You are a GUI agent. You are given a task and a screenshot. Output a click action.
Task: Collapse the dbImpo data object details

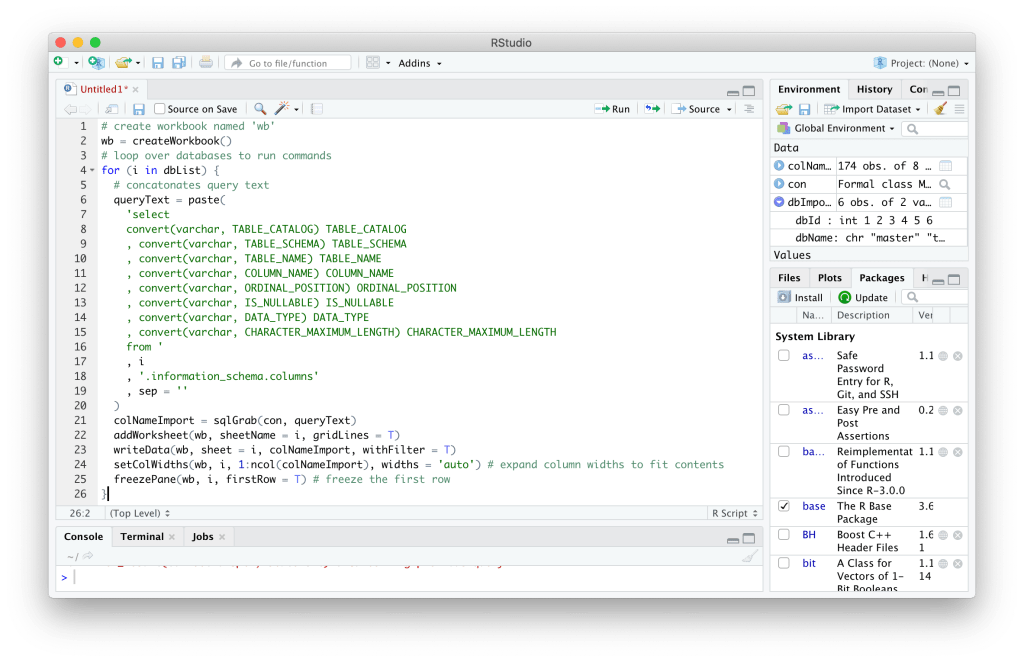click(779, 202)
